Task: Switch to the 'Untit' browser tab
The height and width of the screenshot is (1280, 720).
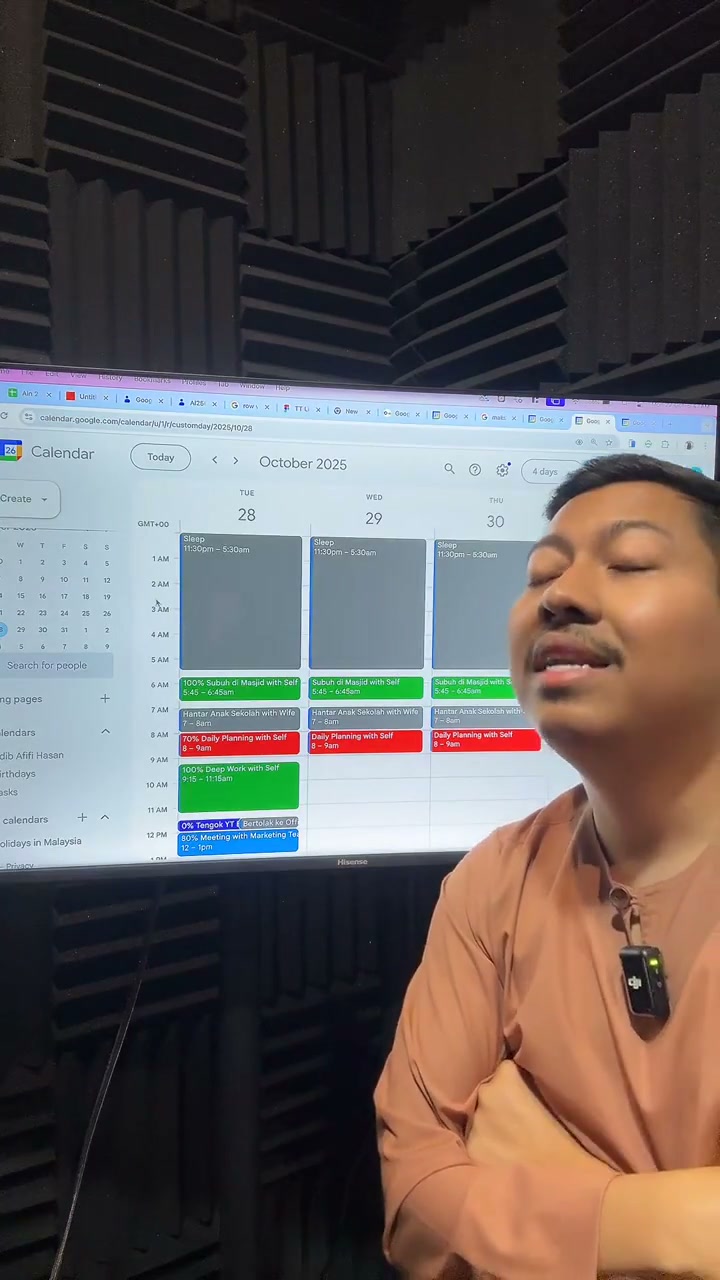Action: (88, 397)
